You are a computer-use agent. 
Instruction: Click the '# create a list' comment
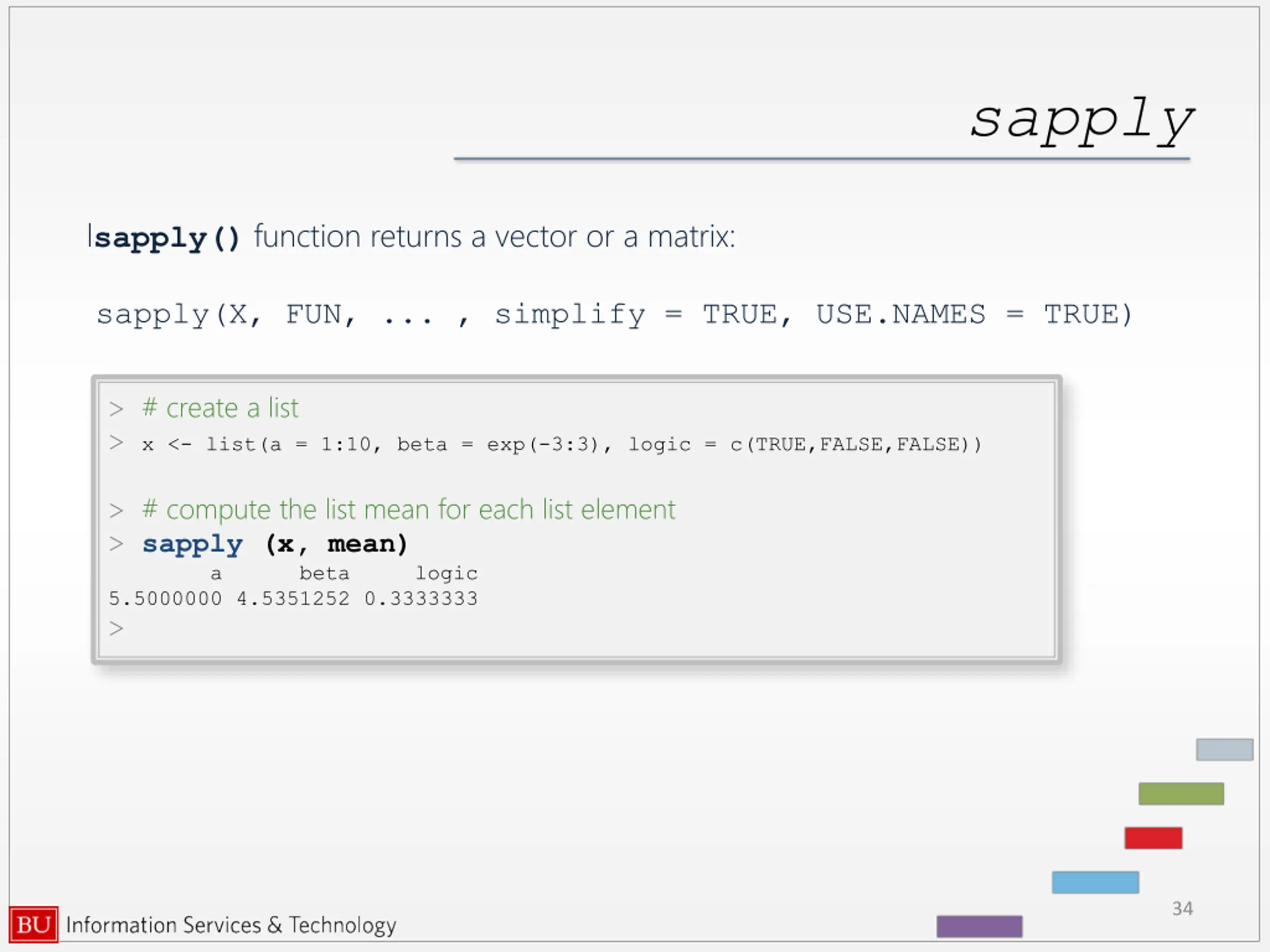(x=220, y=408)
